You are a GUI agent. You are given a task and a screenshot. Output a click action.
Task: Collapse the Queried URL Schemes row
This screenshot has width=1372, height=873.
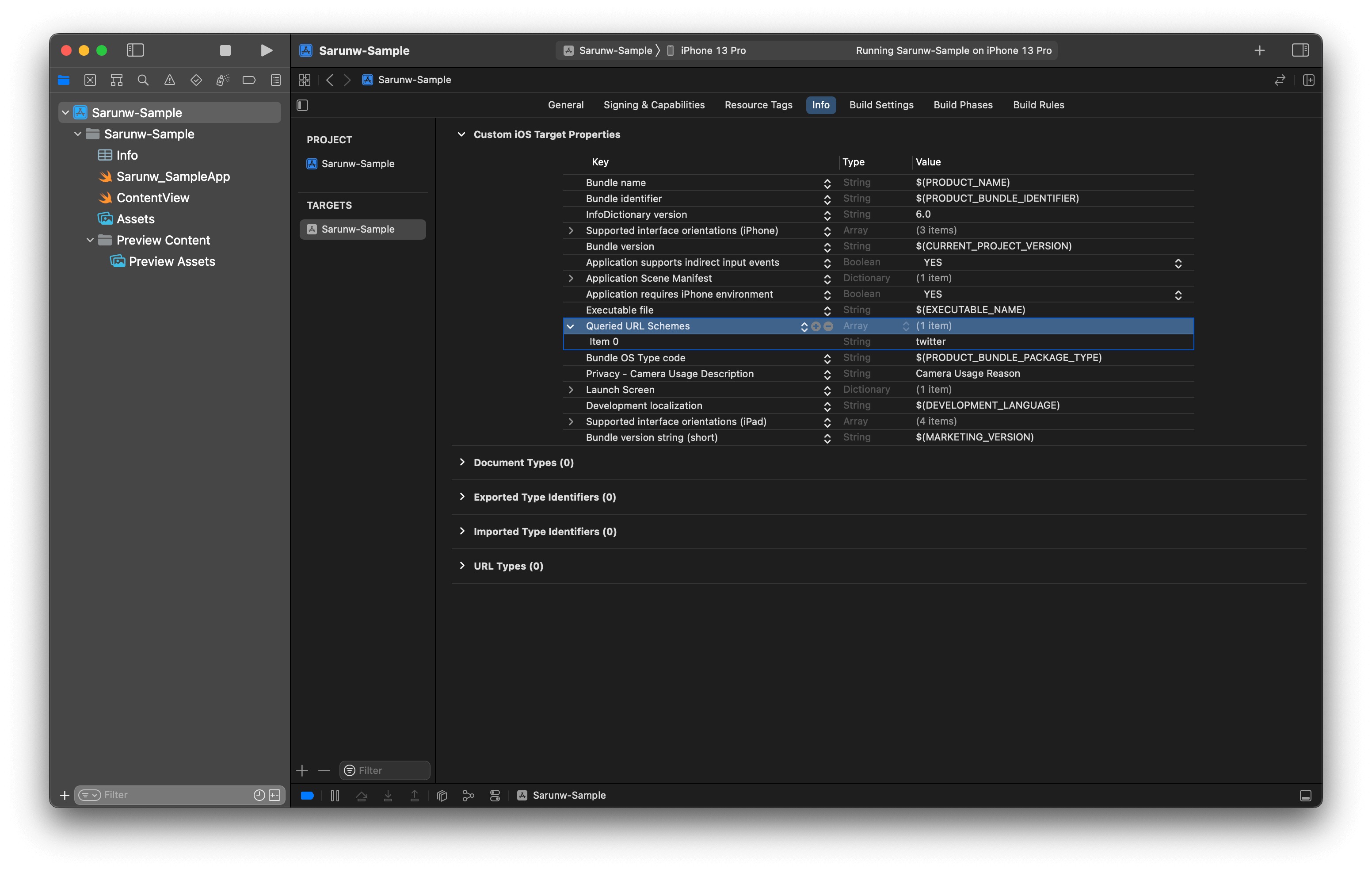570,326
